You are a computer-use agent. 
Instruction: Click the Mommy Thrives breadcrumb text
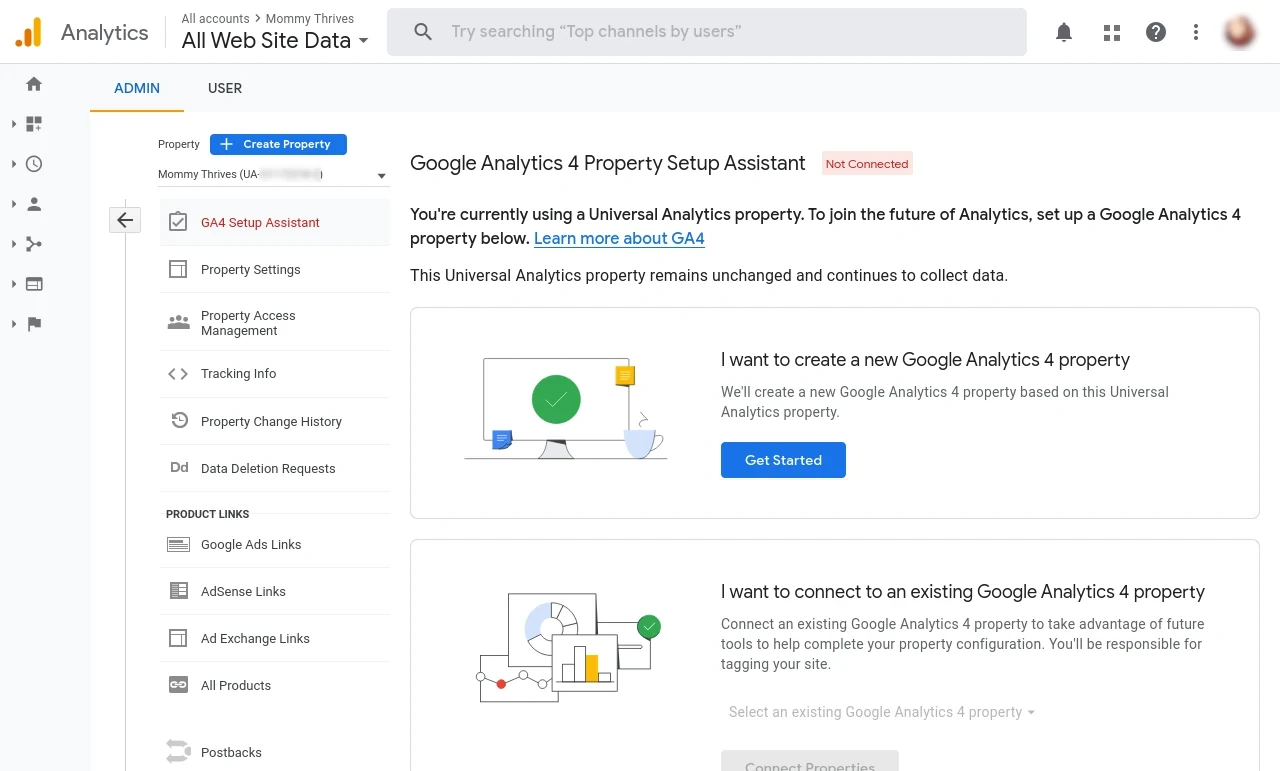pos(310,19)
